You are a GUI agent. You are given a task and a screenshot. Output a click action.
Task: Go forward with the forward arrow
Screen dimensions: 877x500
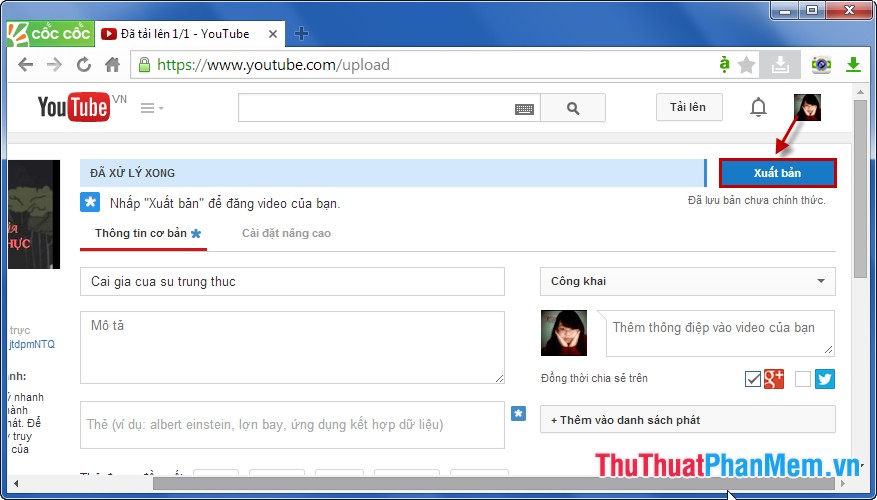point(54,65)
